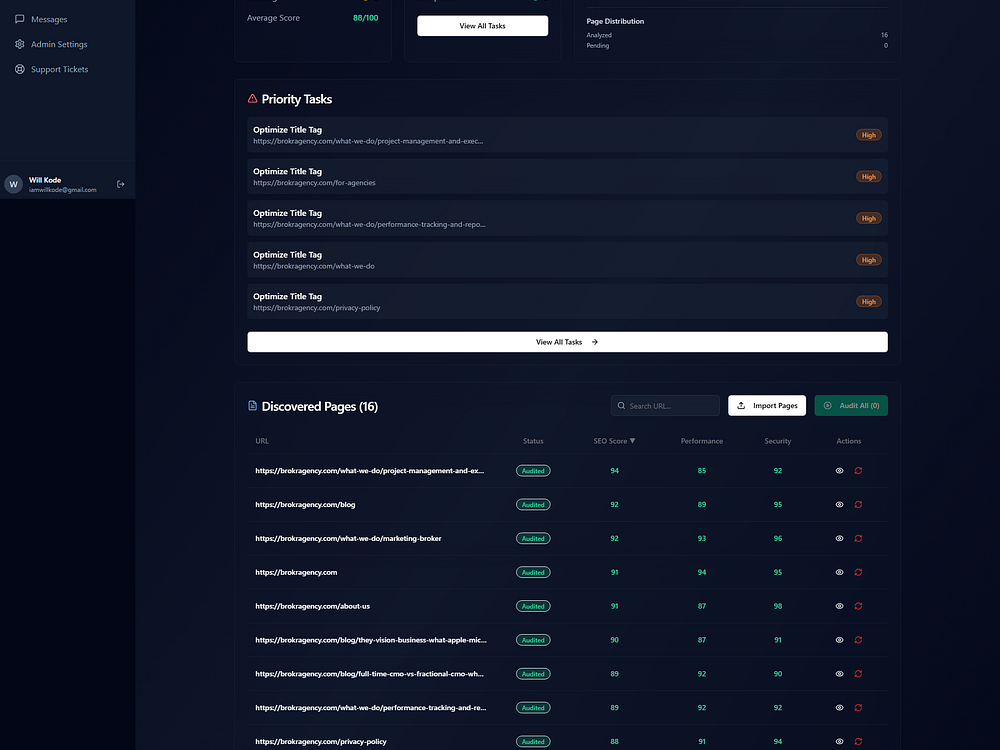
Task: Click the Audited badge on the about-us row
Action: click(x=533, y=606)
